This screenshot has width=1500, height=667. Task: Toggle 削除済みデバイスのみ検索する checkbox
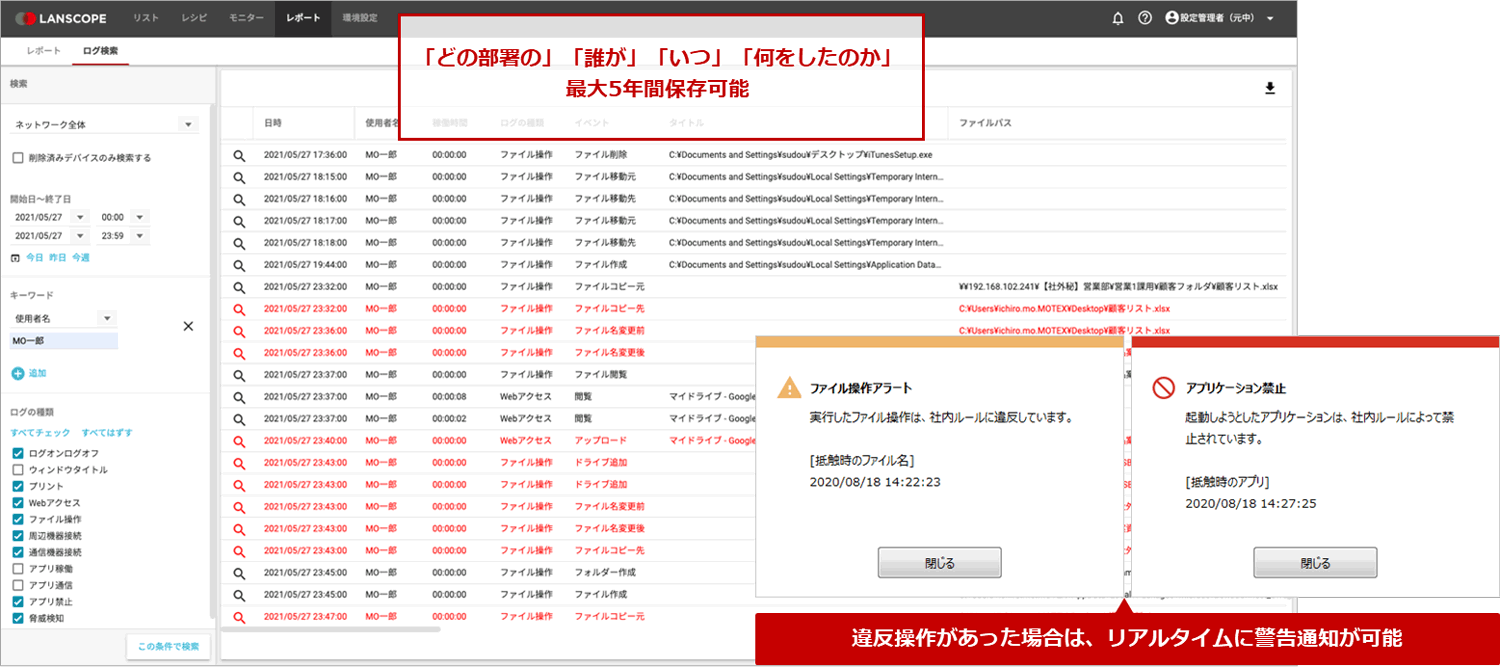pyautogui.click(x=17, y=158)
